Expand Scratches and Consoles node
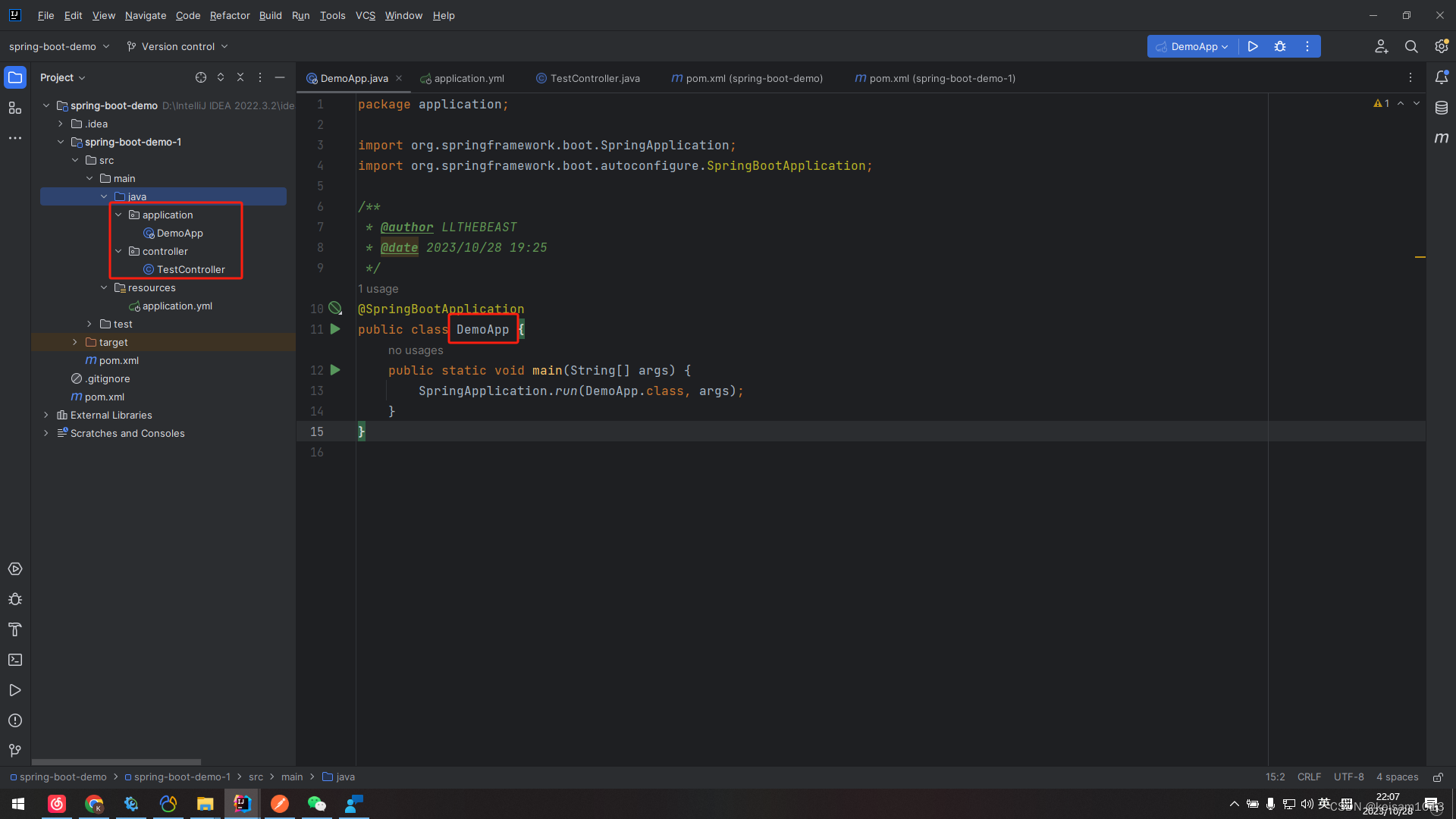The image size is (1456, 819). [46, 433]
